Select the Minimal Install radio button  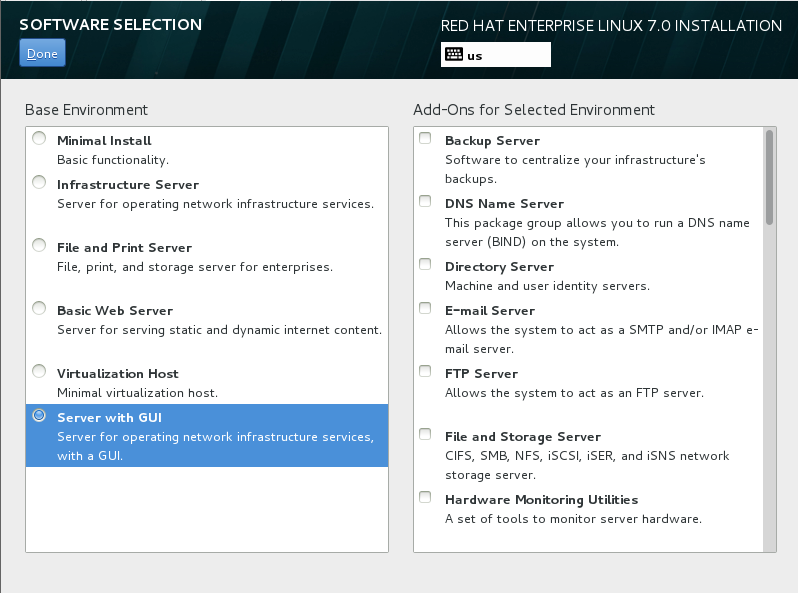pos(39,138)
